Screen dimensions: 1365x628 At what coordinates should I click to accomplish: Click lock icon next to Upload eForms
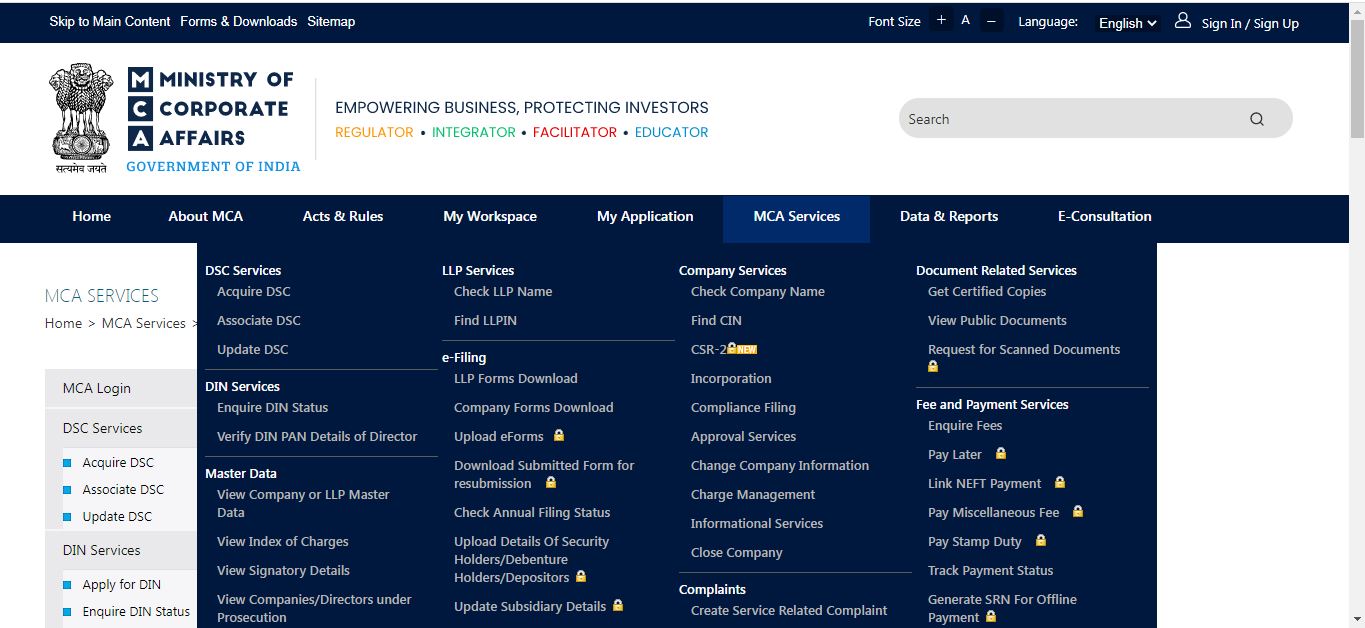[x=559, y=436]
